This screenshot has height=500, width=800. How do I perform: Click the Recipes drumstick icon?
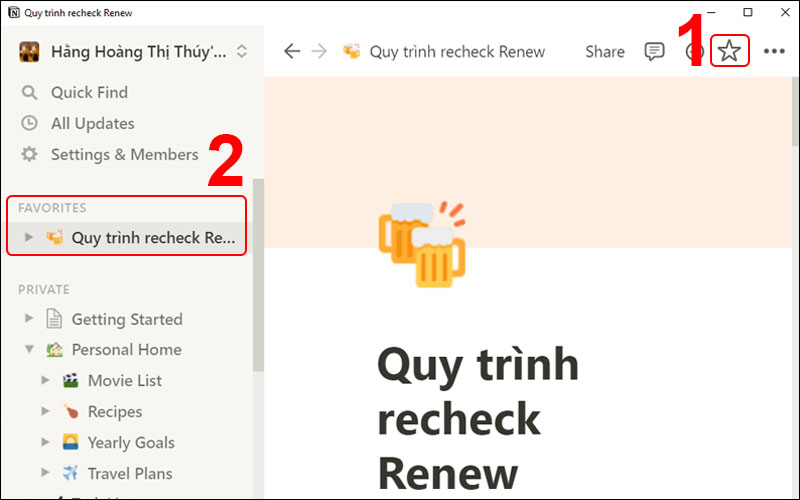pyautogui.click(x=71, y=411)
